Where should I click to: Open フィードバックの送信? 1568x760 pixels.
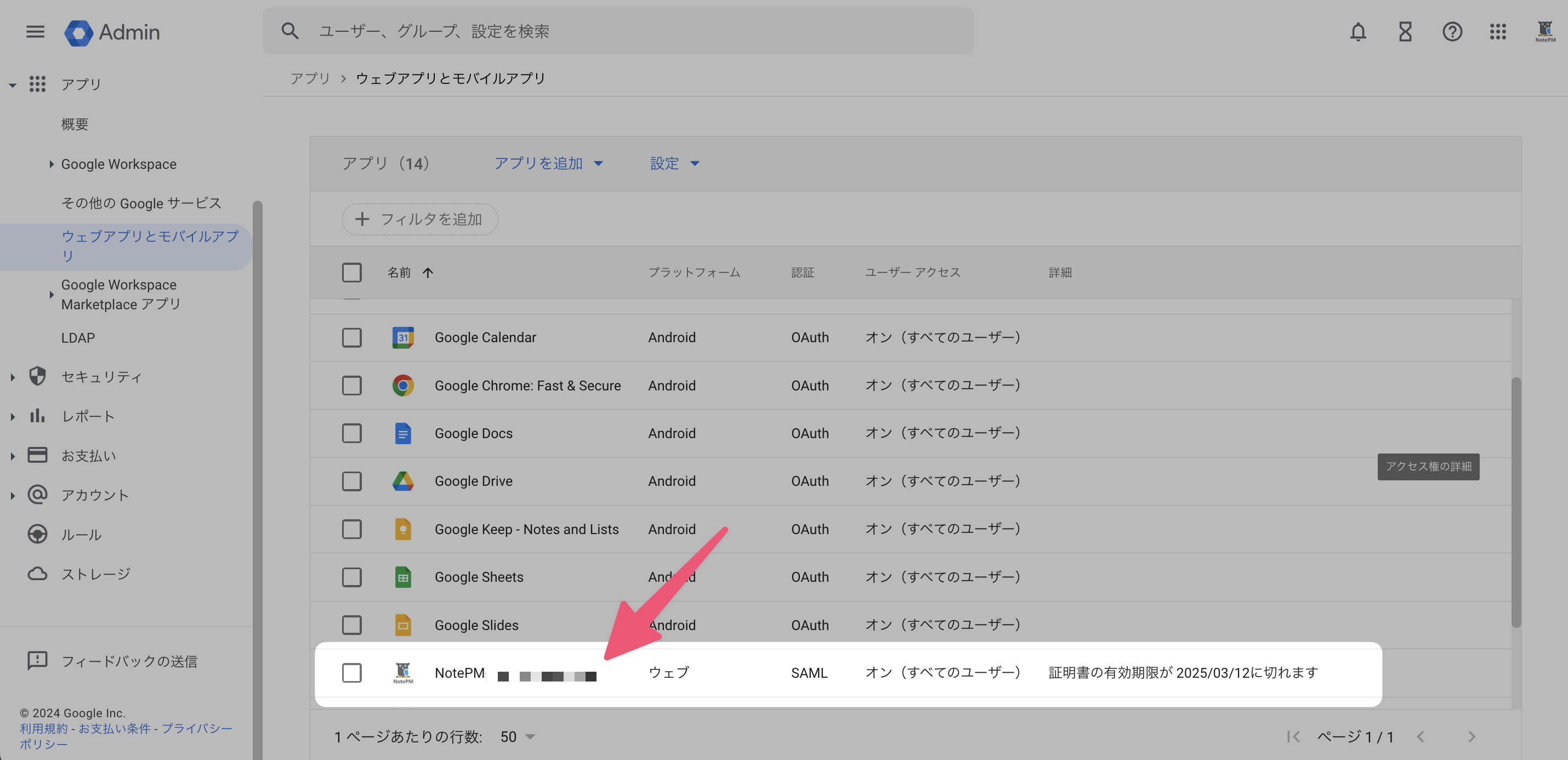click(129, 661)
